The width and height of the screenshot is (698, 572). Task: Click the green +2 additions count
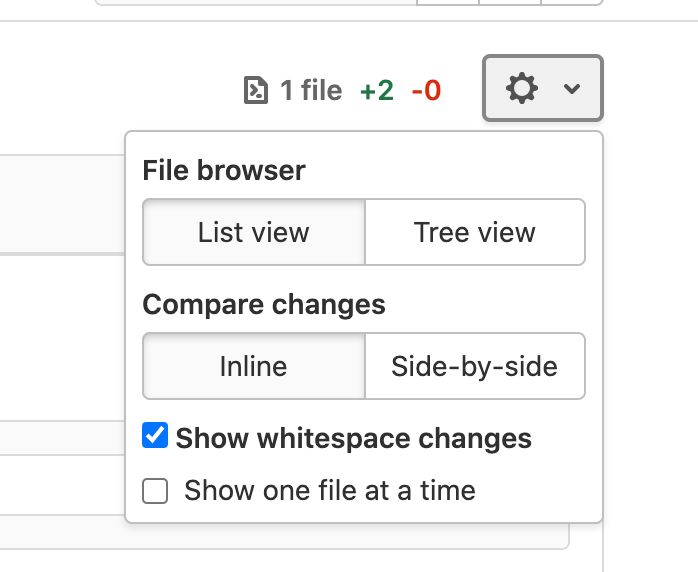coord(377,91)
